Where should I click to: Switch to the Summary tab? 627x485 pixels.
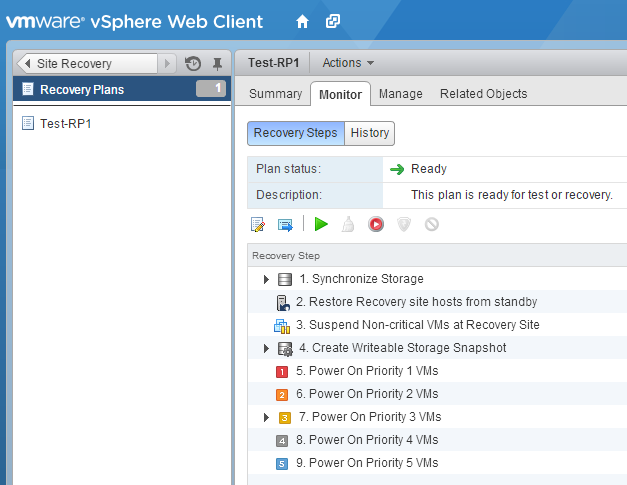(x=275, y=94)
